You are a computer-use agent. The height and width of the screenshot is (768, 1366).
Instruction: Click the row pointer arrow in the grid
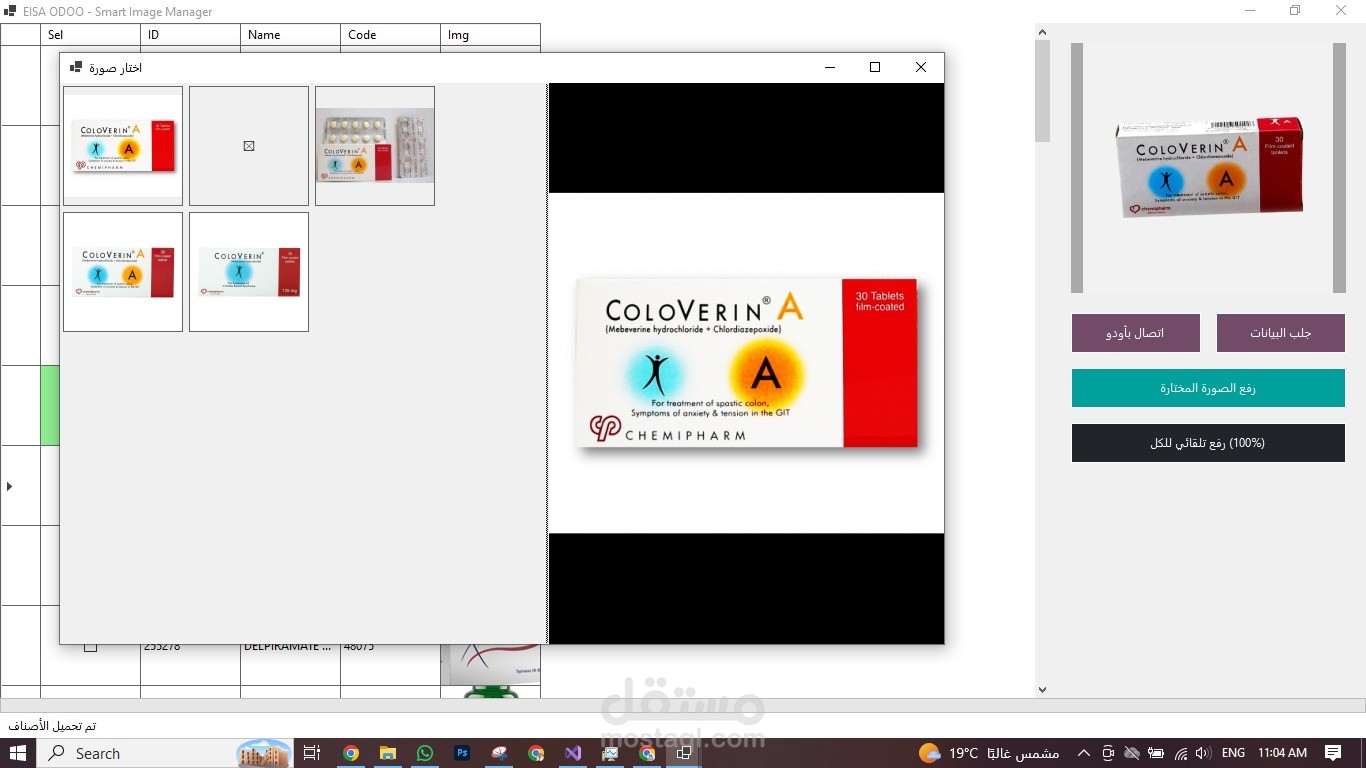(10, 486)
